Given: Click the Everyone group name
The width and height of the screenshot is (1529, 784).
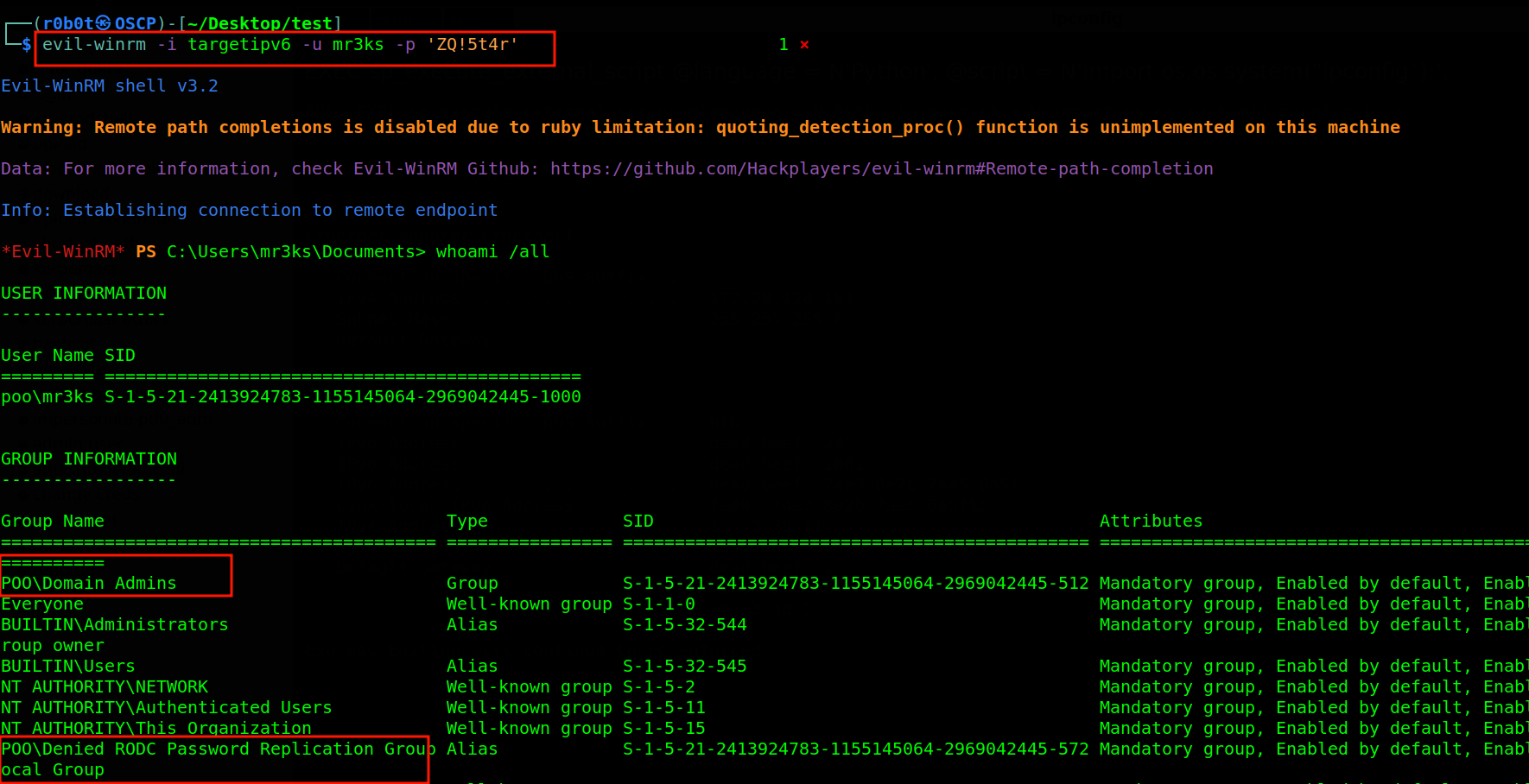Looking at the screenshot, I should tap(42, 604).
